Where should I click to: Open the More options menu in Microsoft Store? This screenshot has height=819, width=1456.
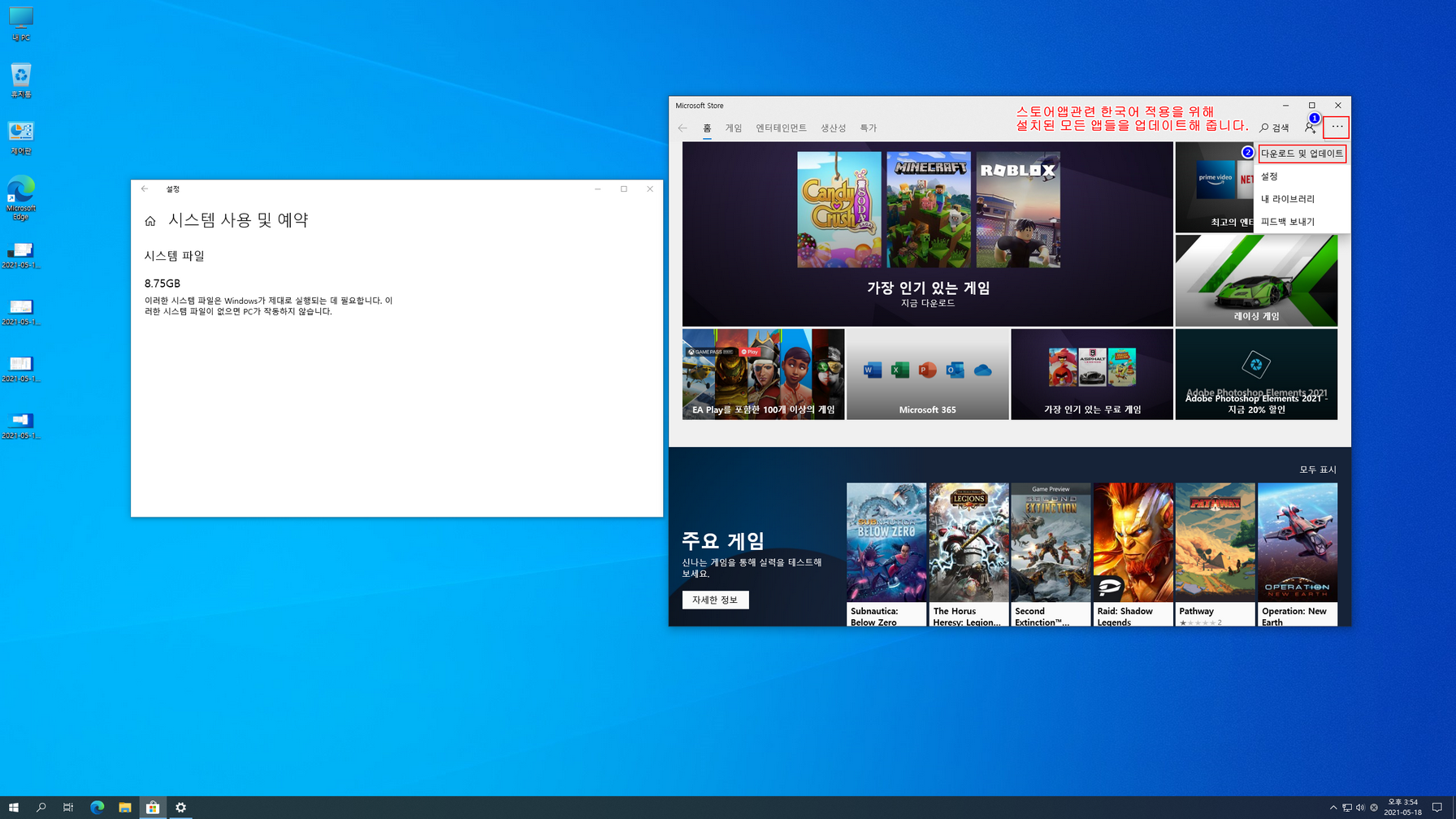(1337, 127)
